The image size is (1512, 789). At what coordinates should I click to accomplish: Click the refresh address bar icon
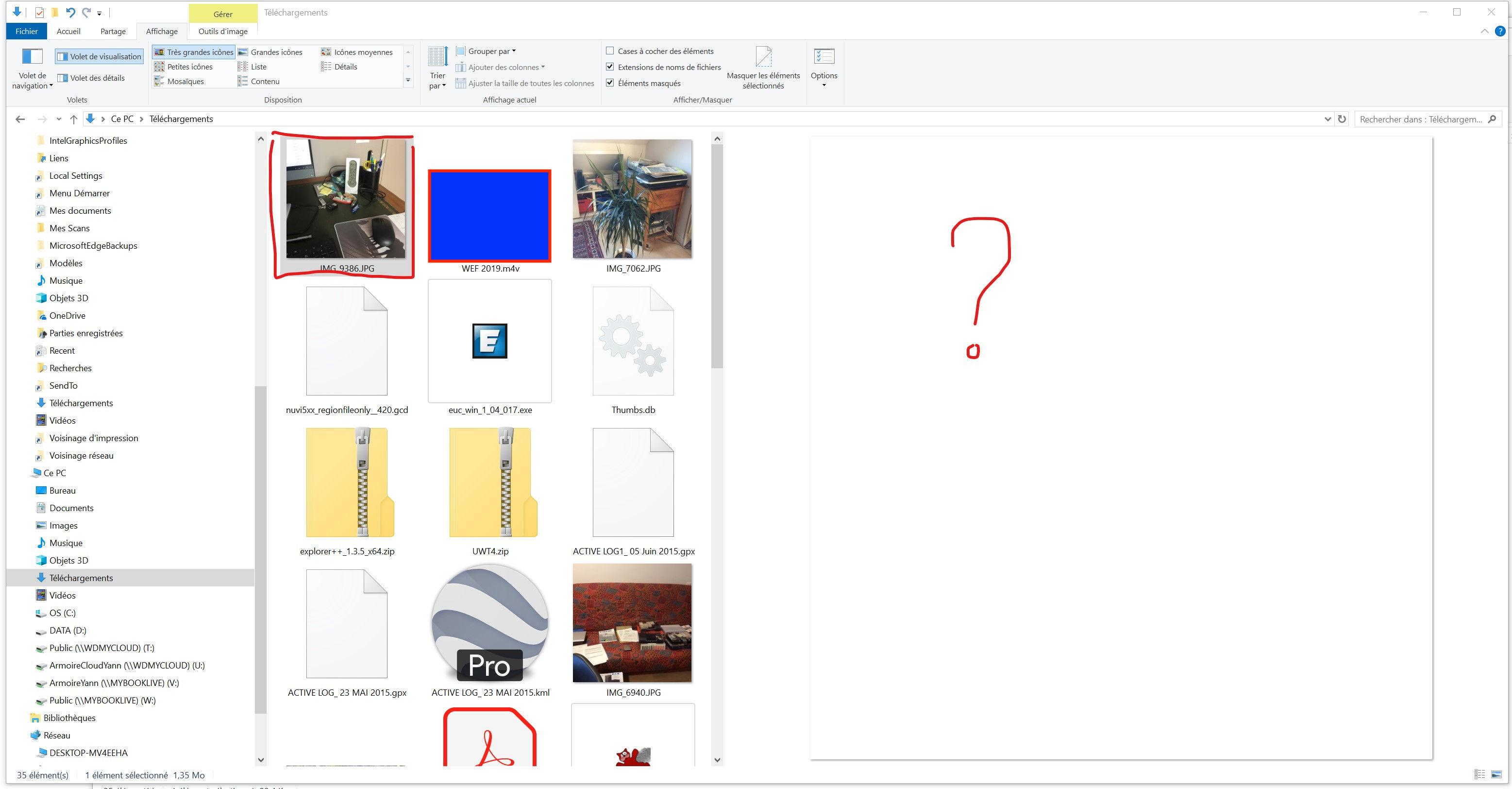click(x=1342, y=119)
